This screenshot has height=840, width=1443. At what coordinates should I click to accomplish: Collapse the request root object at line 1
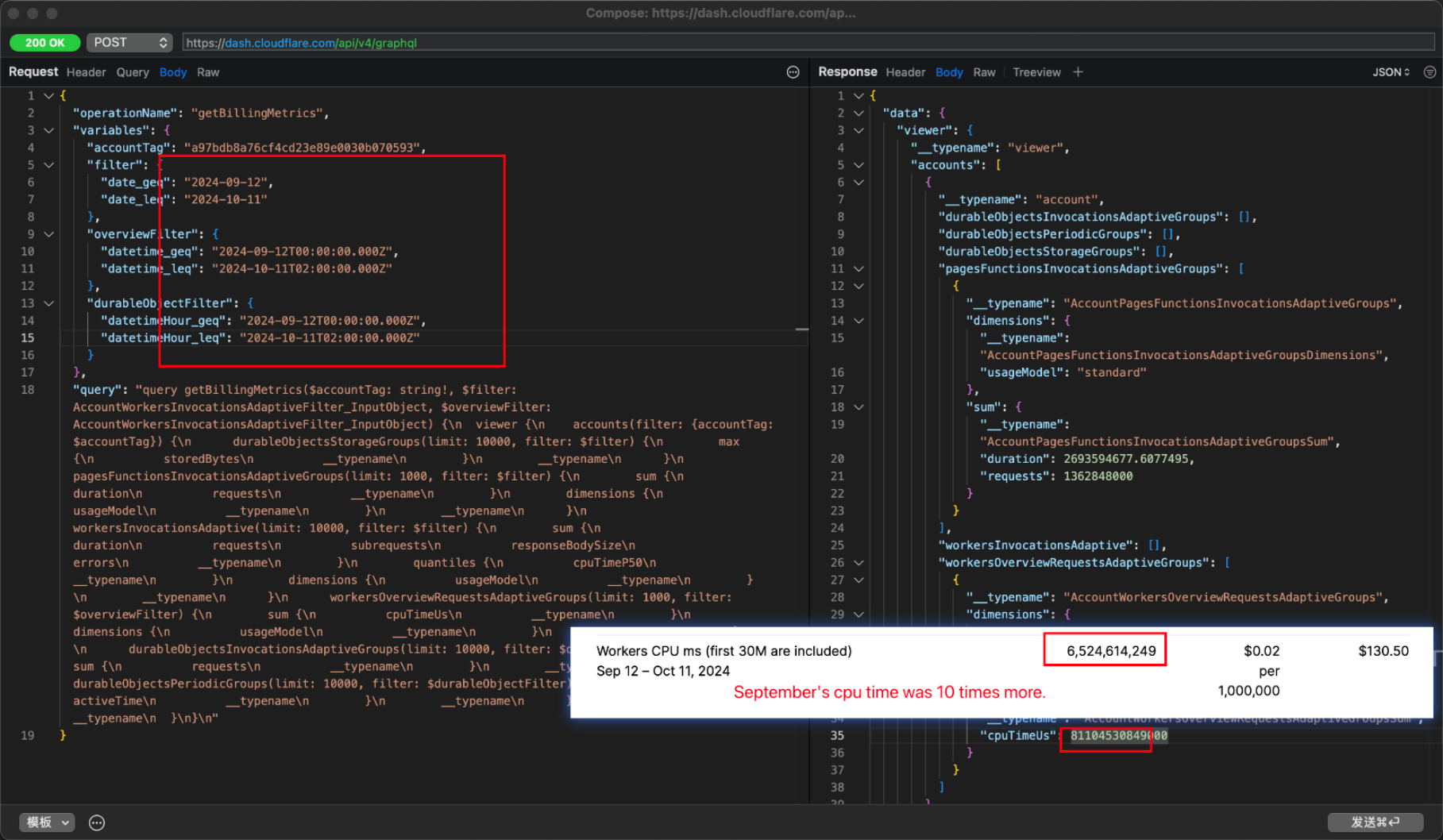tap(48, 96)
